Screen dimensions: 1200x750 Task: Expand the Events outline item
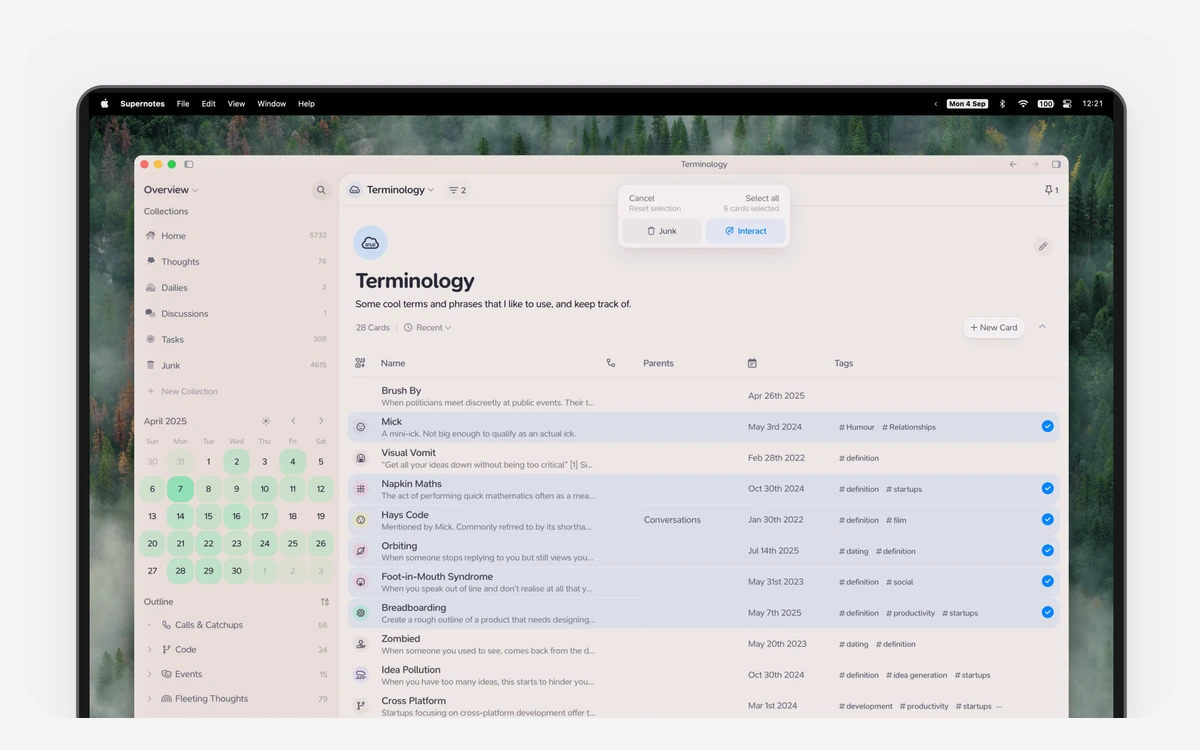click(x=150, y=674)
